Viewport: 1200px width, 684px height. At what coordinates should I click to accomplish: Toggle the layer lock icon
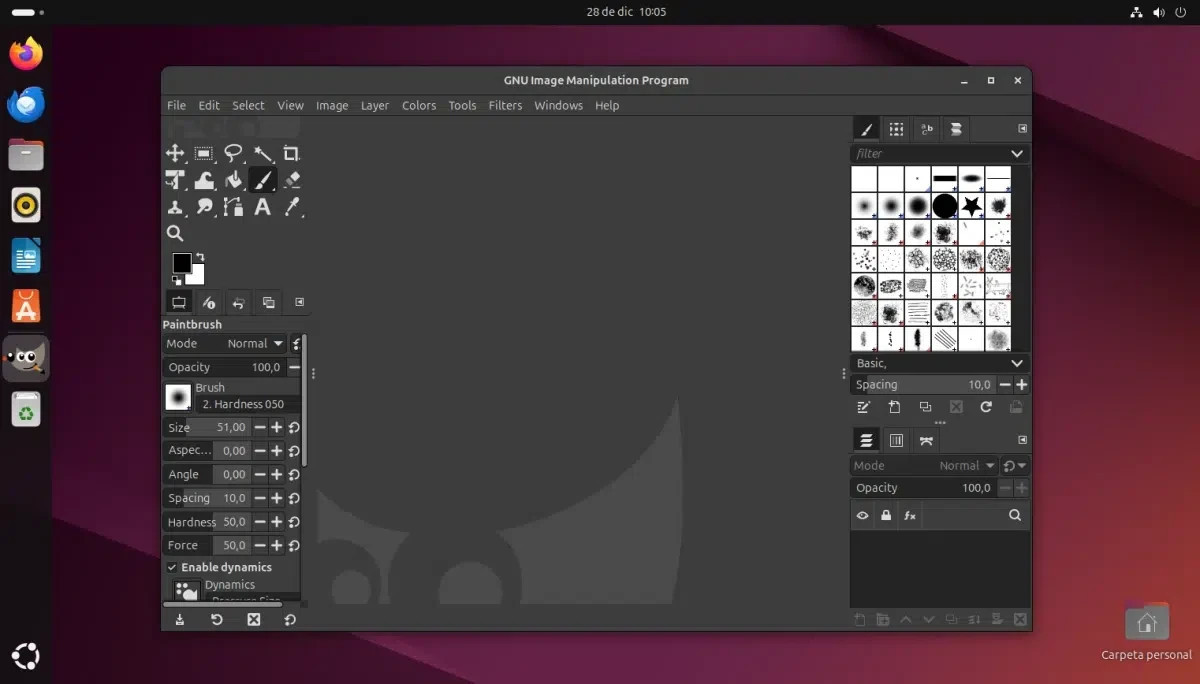pyautogui.click(x=886, y=516)
